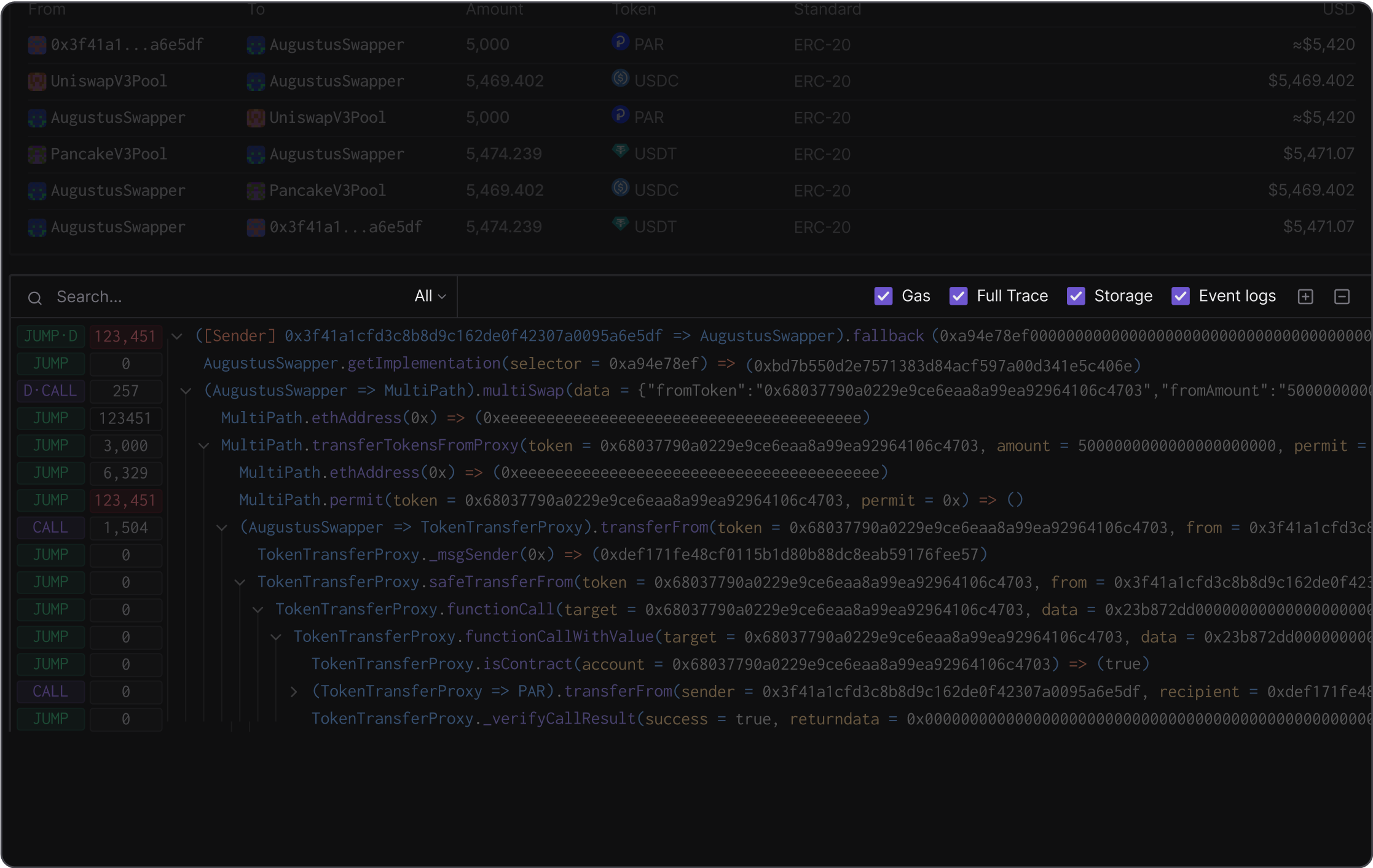Click the expand-all plus icon
The width and height of the screenshot is (1373, 868).
point(1305,297)
